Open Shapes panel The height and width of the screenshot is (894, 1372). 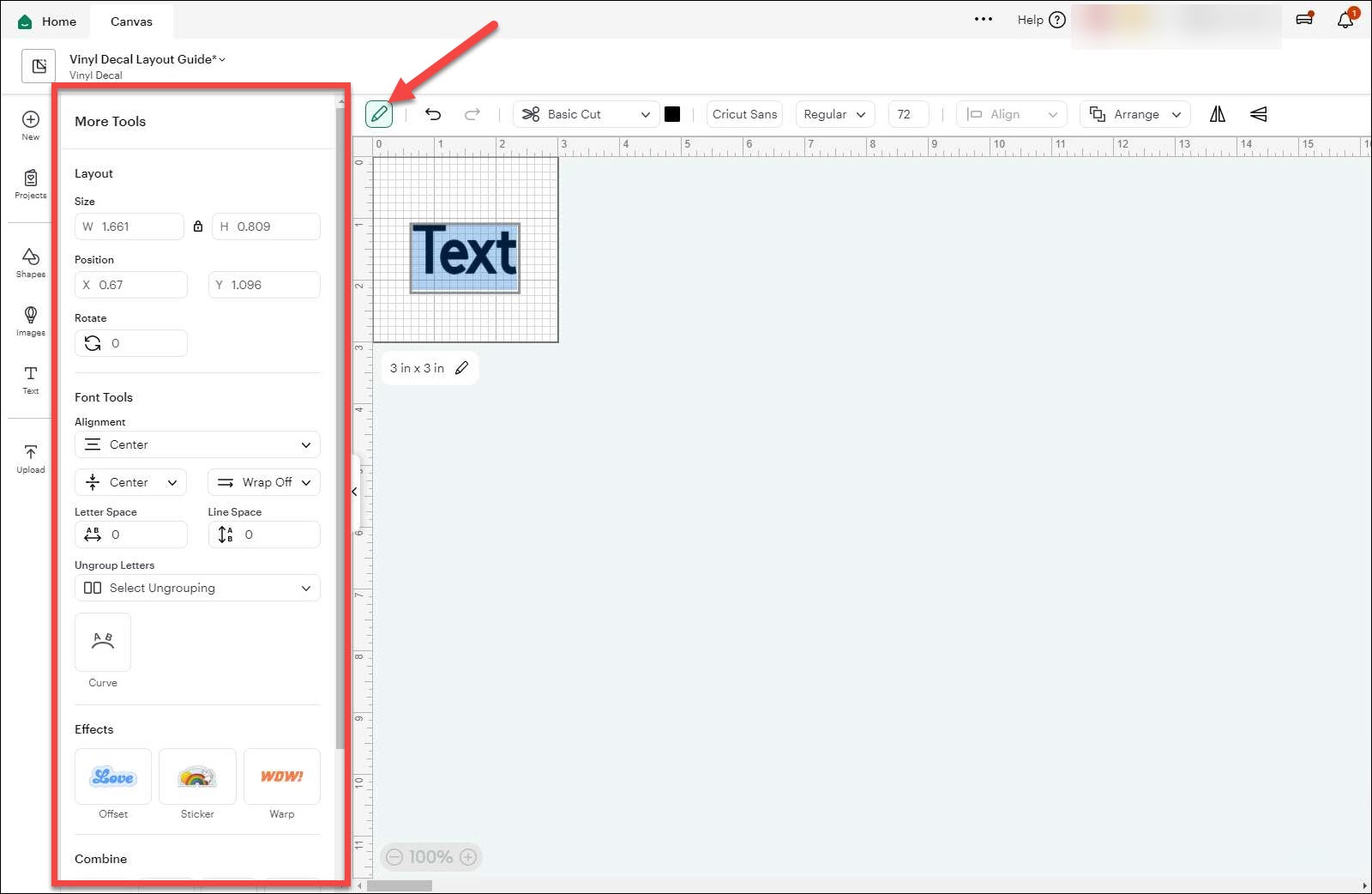[31, 263]
